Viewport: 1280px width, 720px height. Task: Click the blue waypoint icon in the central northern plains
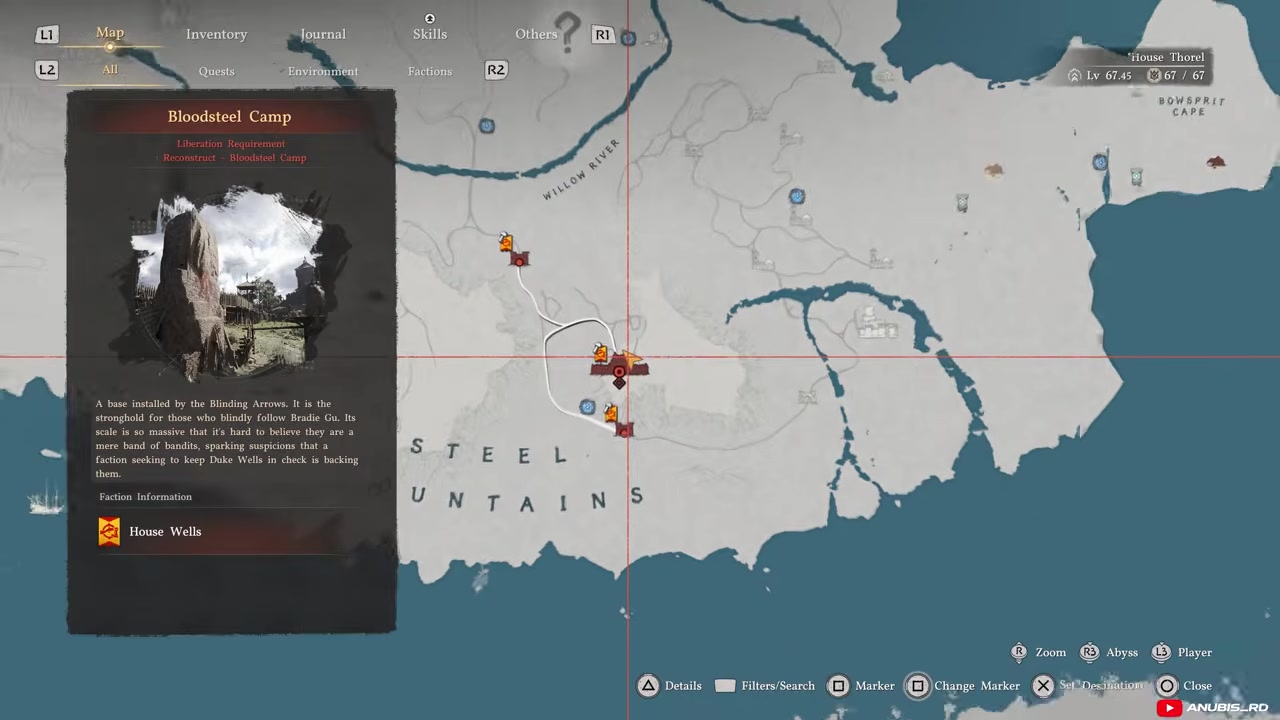coord(797,197)
